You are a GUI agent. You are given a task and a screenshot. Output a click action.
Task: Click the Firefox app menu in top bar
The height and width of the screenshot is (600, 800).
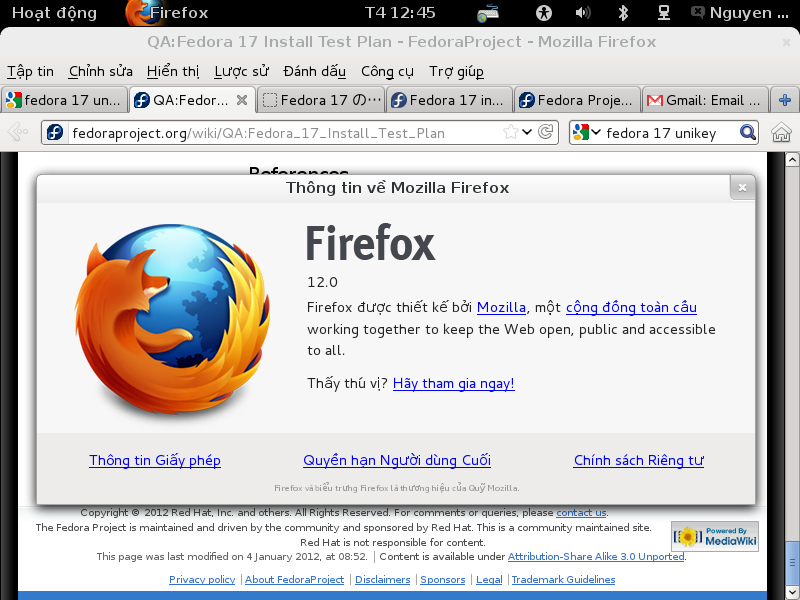click(x=167, y=13)
